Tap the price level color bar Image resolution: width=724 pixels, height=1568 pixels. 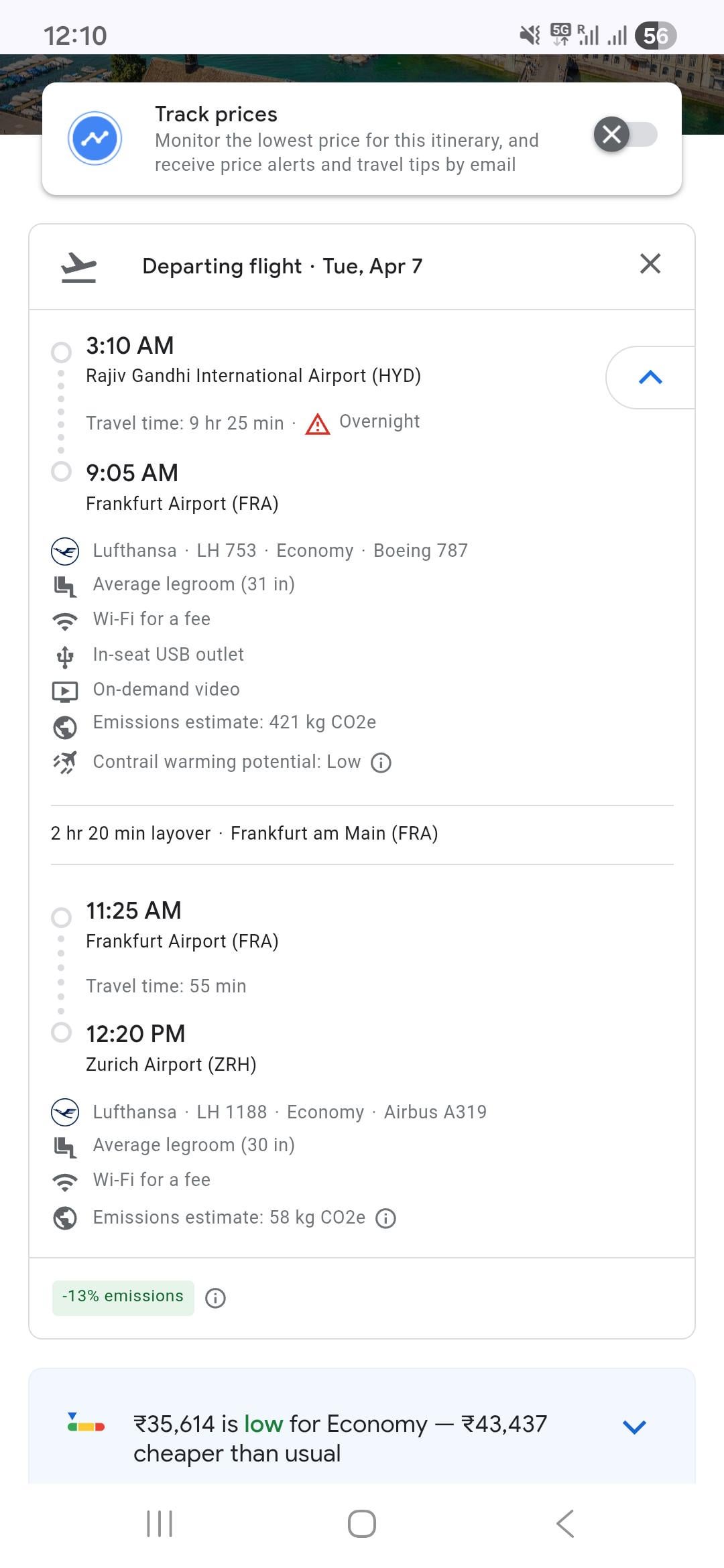[86, 1423]
